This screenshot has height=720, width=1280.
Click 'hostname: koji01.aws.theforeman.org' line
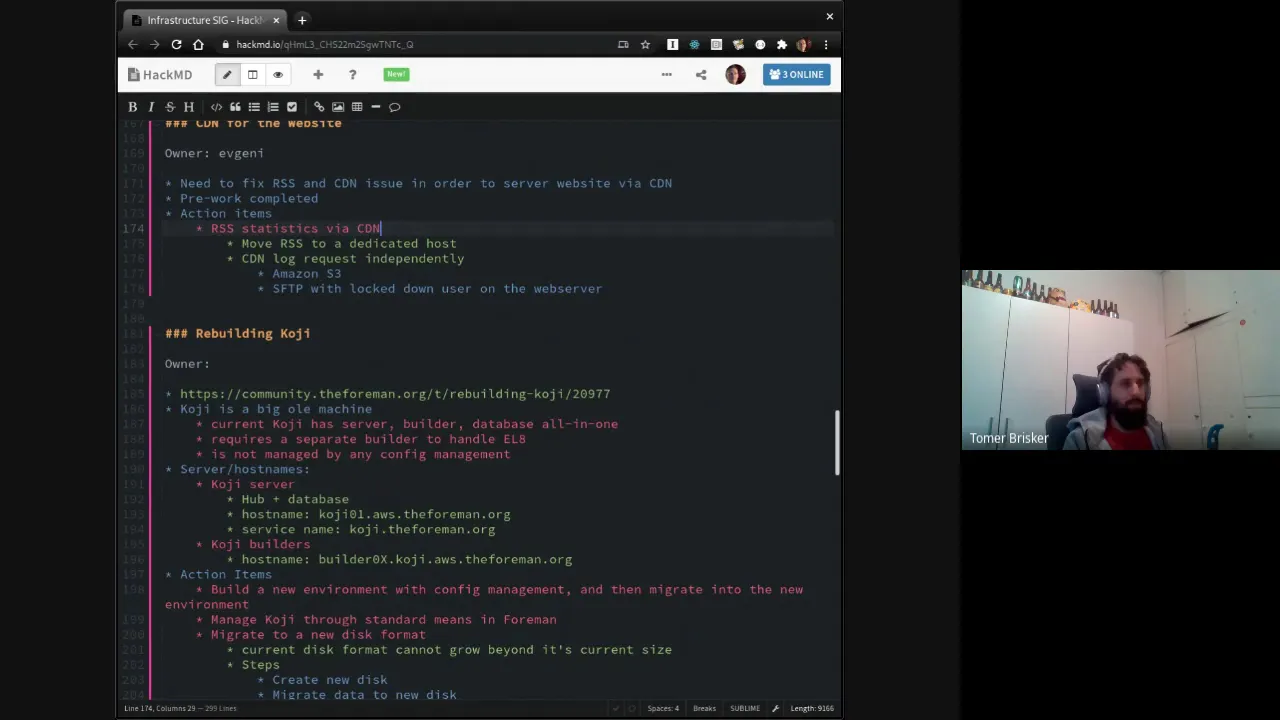(x=376, y=514)
